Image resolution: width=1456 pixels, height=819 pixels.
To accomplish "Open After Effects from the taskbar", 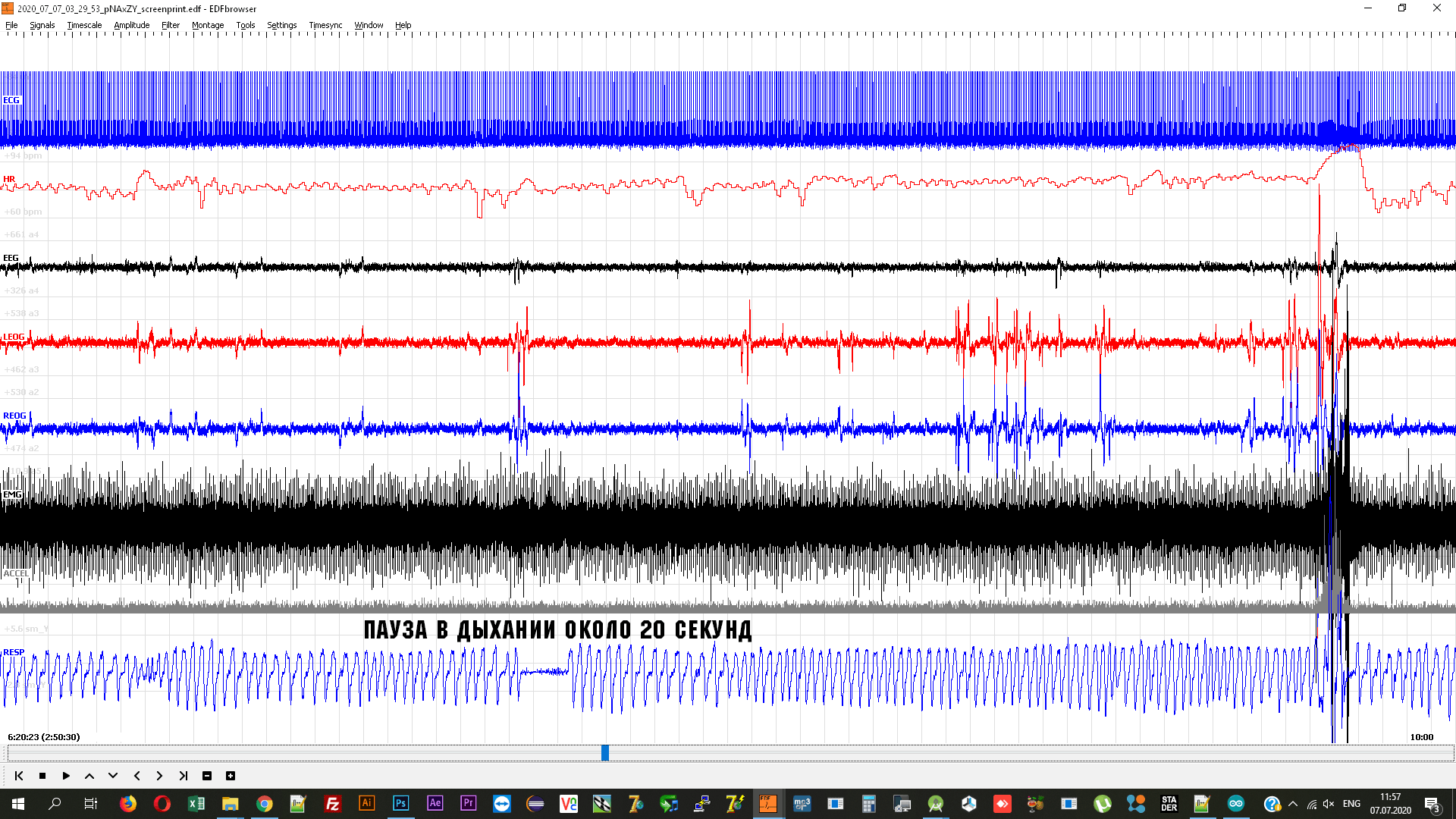I will click(435, 804).
